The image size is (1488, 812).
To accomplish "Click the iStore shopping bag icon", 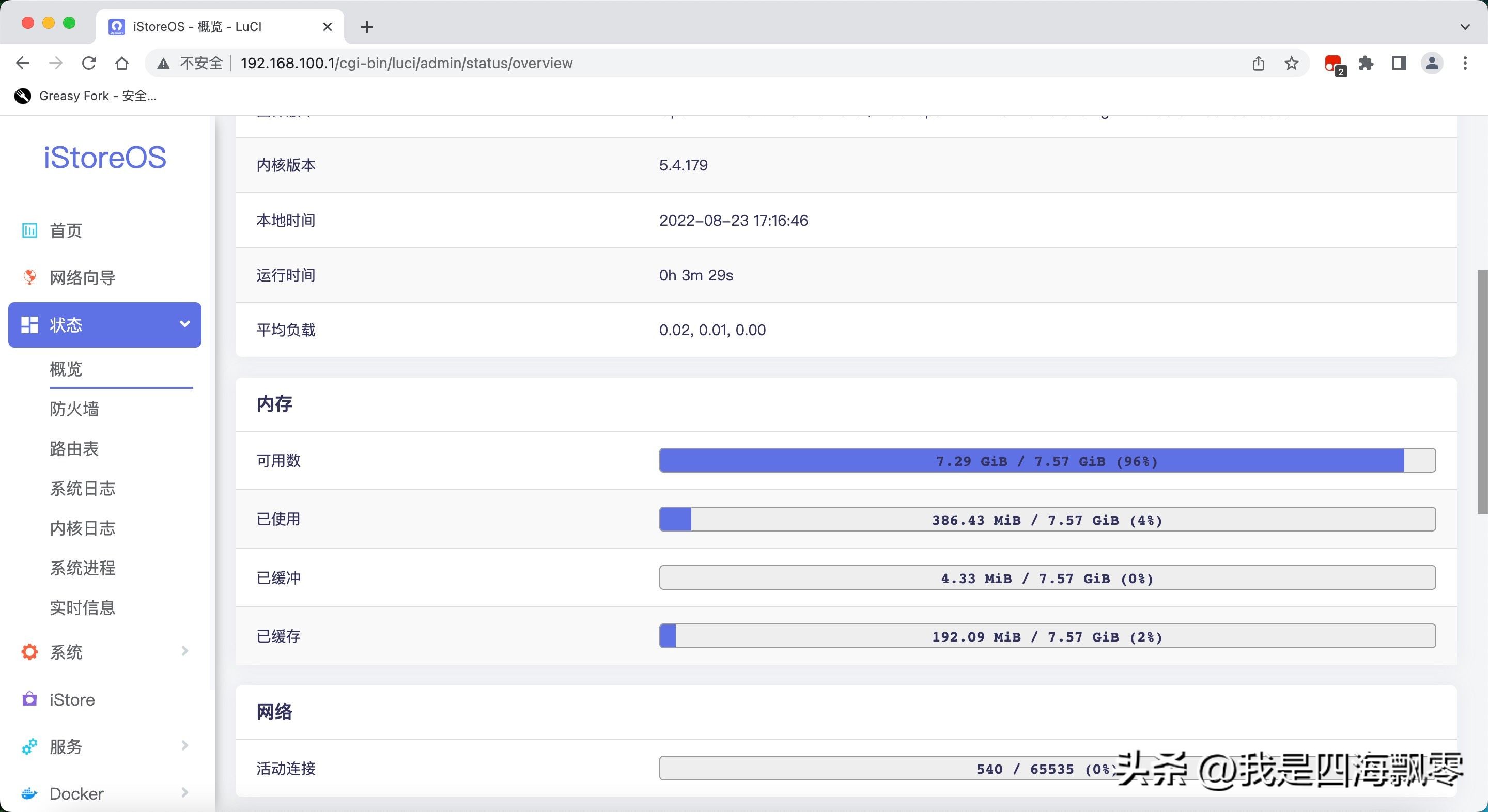I will click(29, 699).
